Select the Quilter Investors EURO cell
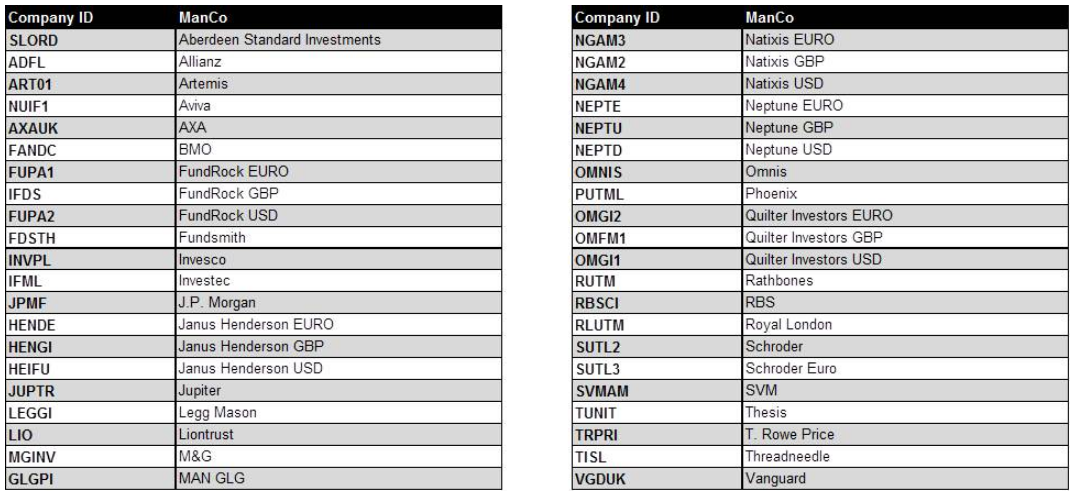This screenshot has width=1073, height=496. pyautogui.click(x=905, y=216)
